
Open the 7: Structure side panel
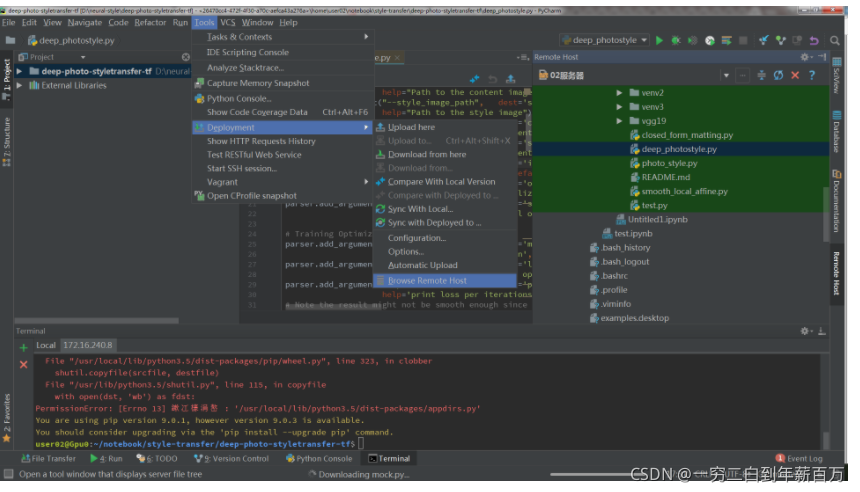(7, 141)
